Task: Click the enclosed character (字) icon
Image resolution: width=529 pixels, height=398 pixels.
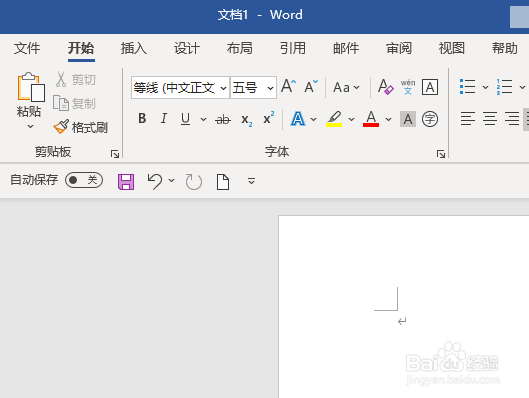Action: click(430, 119)
